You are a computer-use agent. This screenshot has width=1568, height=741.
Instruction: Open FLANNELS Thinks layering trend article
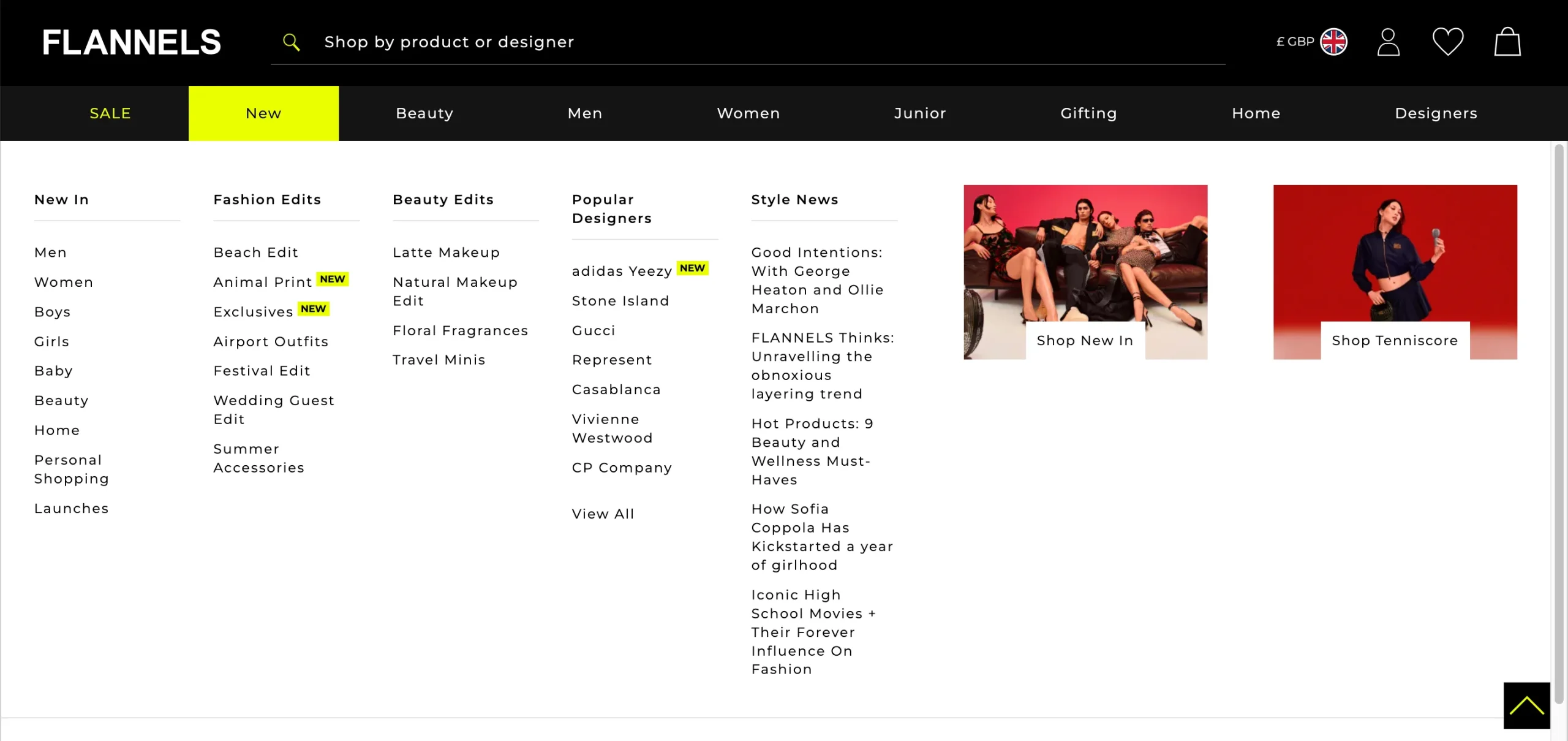(823, 366)
